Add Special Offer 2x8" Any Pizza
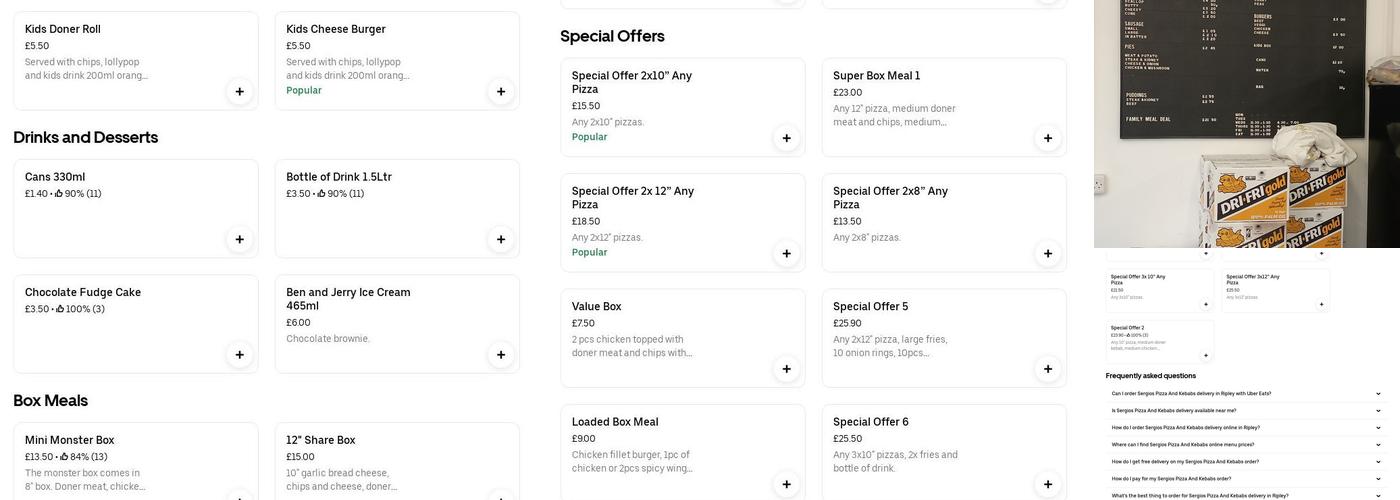Viewport: 1400px width, 500px height. 1048,254
